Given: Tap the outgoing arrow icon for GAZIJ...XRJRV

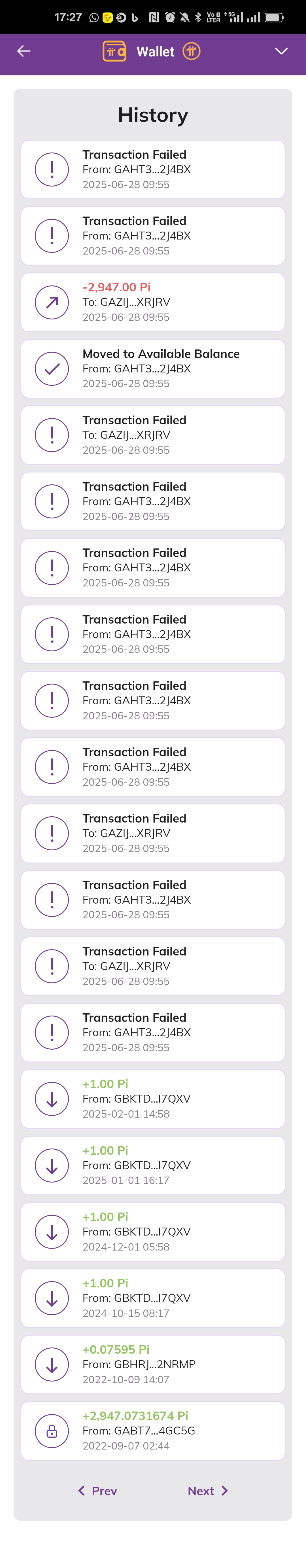Looking at the screenshot, I should click(x=52, y=302).
